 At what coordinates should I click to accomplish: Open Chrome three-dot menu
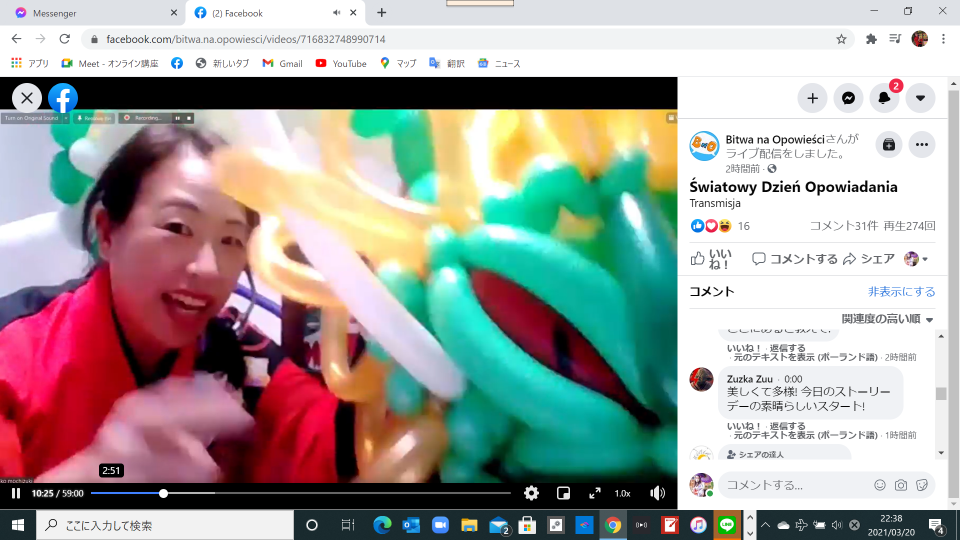(943, 39)
